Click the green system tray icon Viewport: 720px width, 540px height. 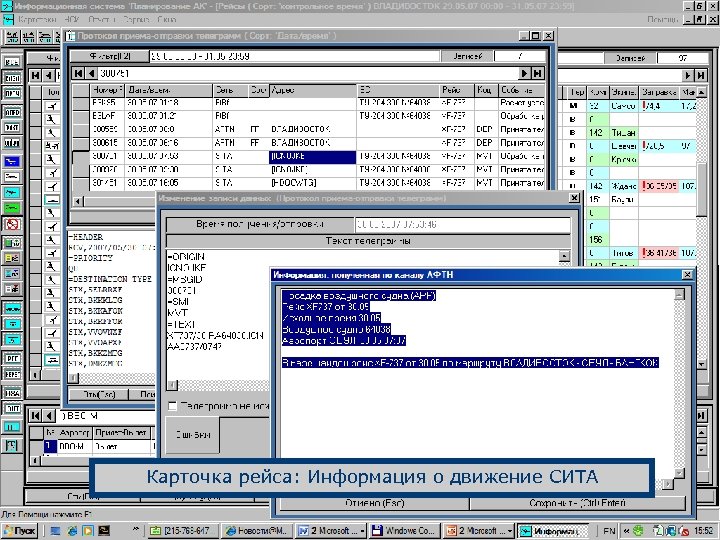tap(638, 531)
